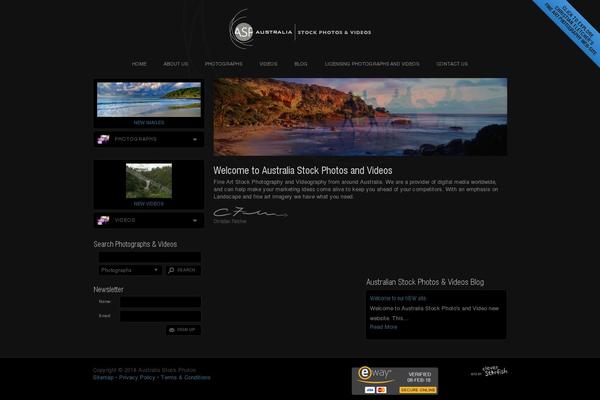Expand the Videos sidebar dropdown arrow
The image size is (600, 400).
tap(195, 220)
